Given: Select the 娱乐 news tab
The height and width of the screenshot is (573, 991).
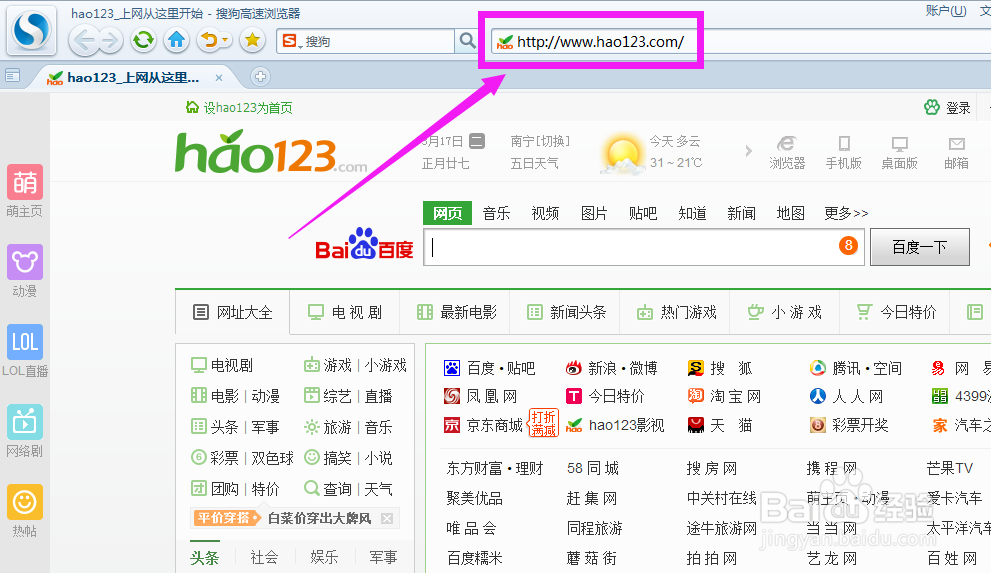Looking at the screenshot, I should [324, 557].
